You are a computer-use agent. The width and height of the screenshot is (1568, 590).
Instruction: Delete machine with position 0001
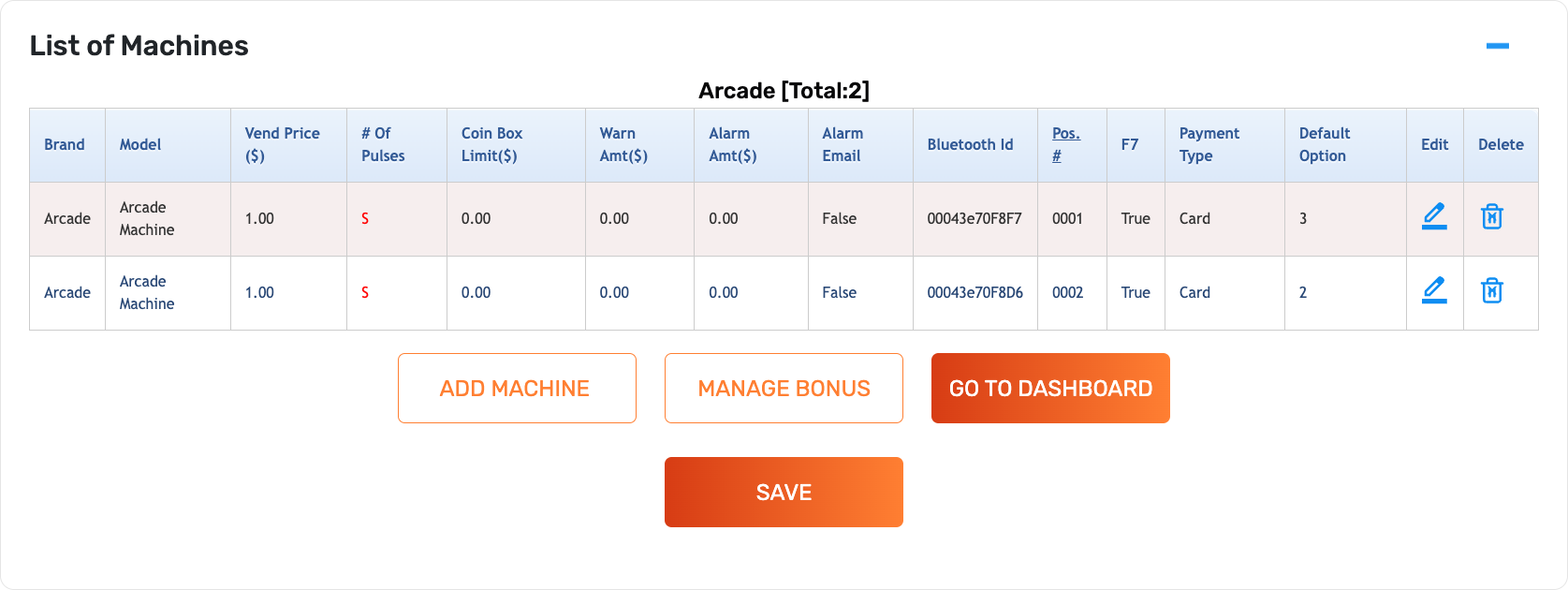coord(1491,216)
